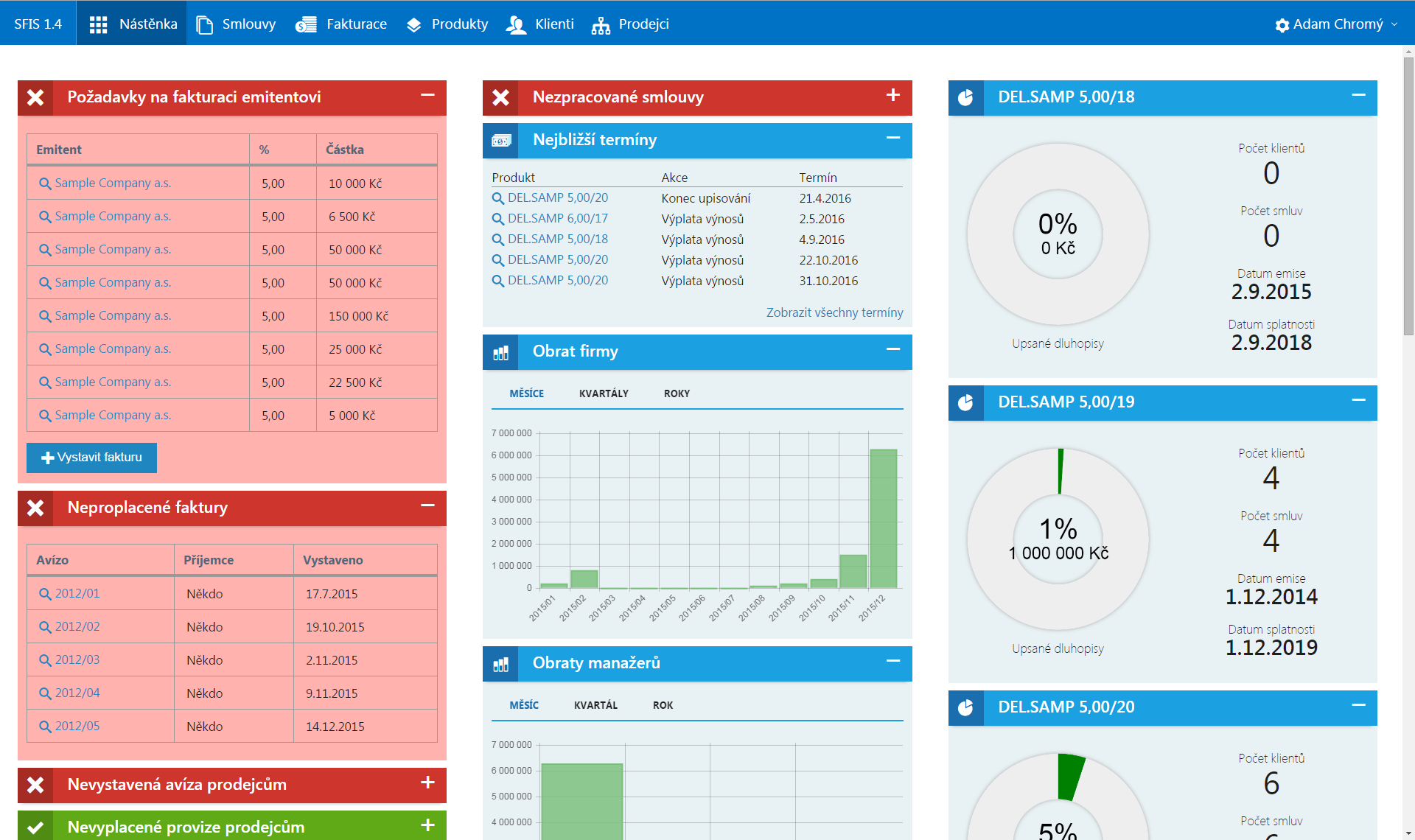
Task: Open invoice avízo 2012/01
Action: click(x=69, y=594)
